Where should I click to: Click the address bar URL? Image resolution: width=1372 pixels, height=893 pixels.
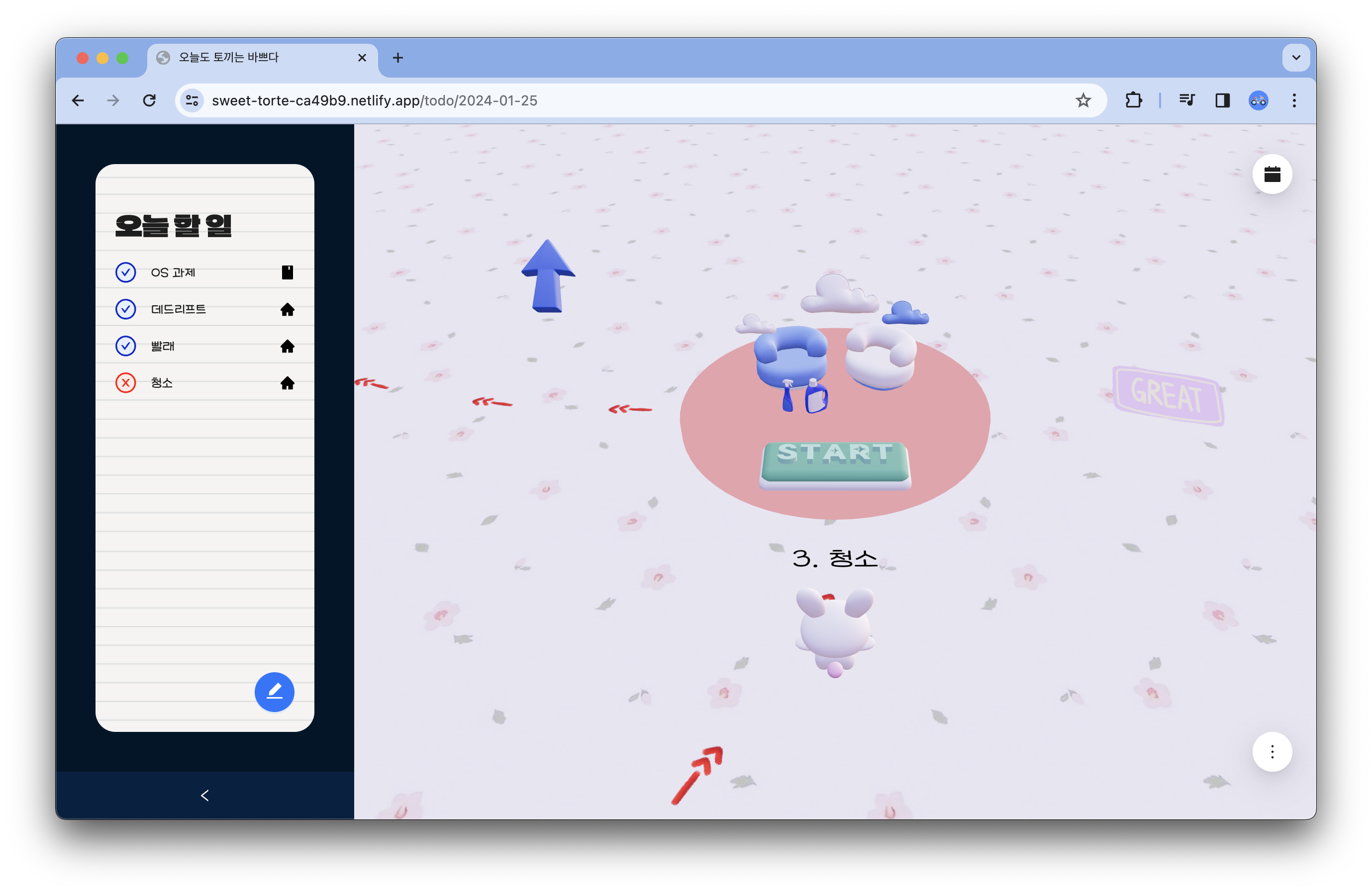click(374, 100)
